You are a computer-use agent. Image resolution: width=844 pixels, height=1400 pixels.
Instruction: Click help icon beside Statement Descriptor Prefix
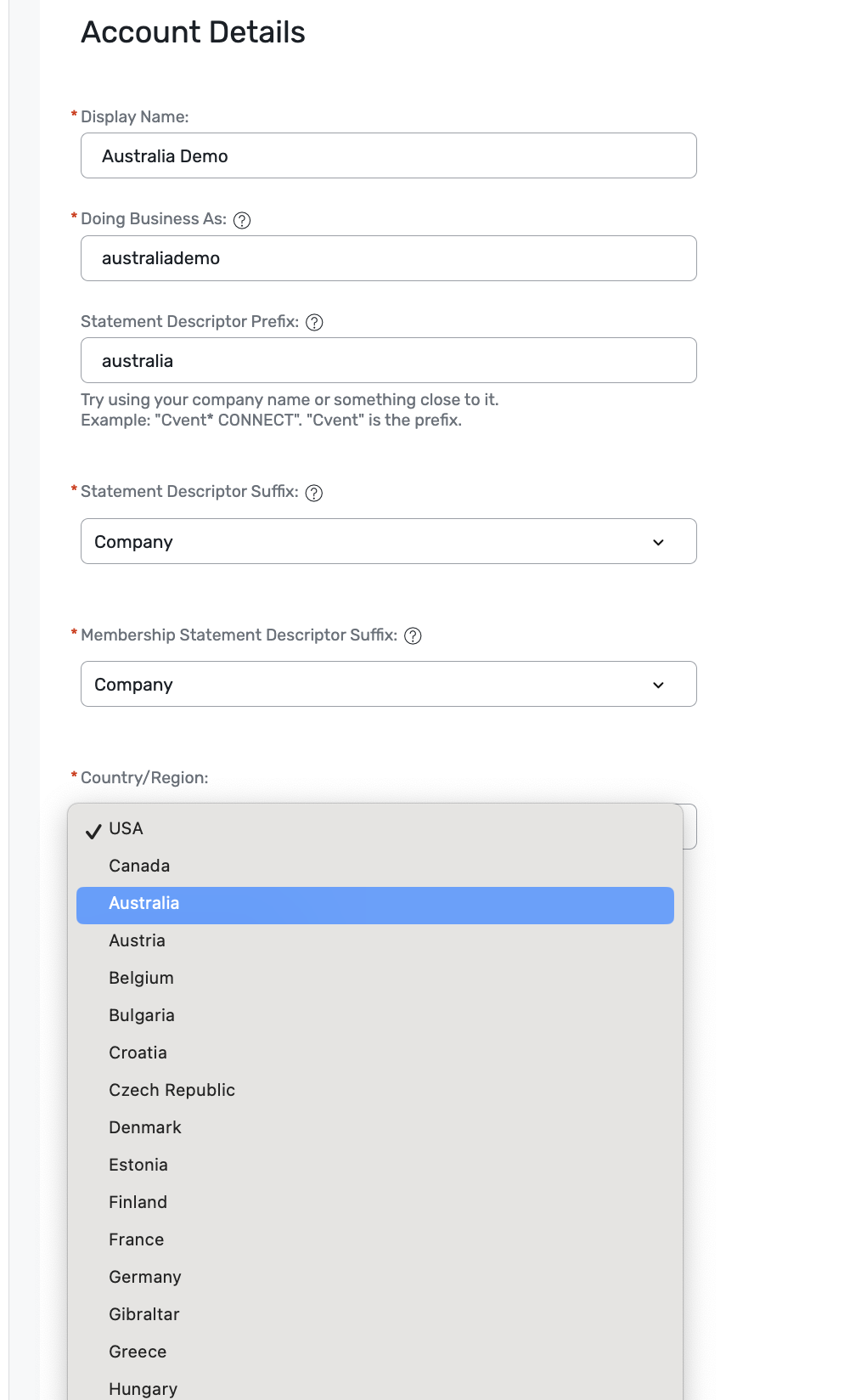pos(314,323)
